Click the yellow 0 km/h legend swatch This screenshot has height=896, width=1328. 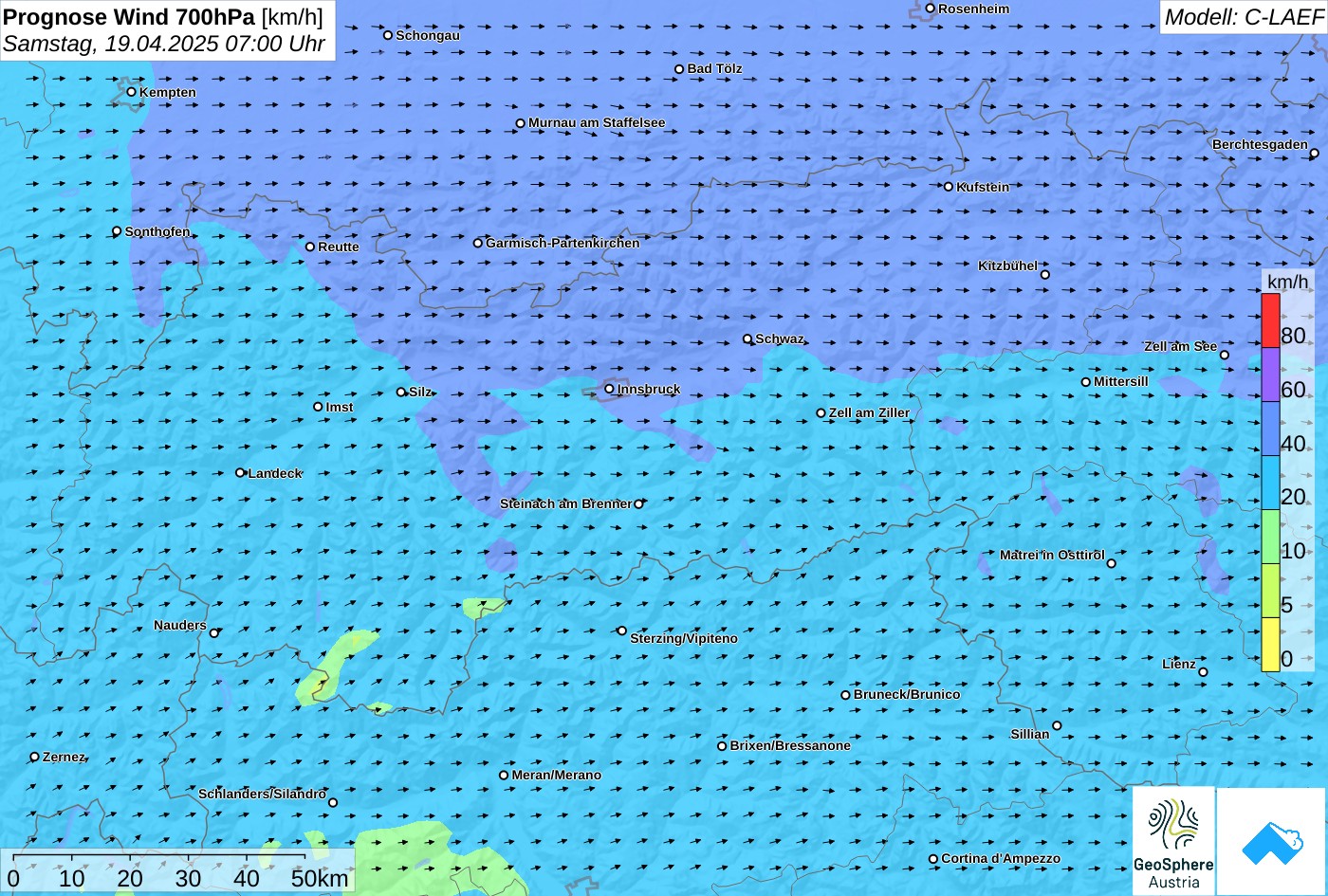(x=1270, y=645)
